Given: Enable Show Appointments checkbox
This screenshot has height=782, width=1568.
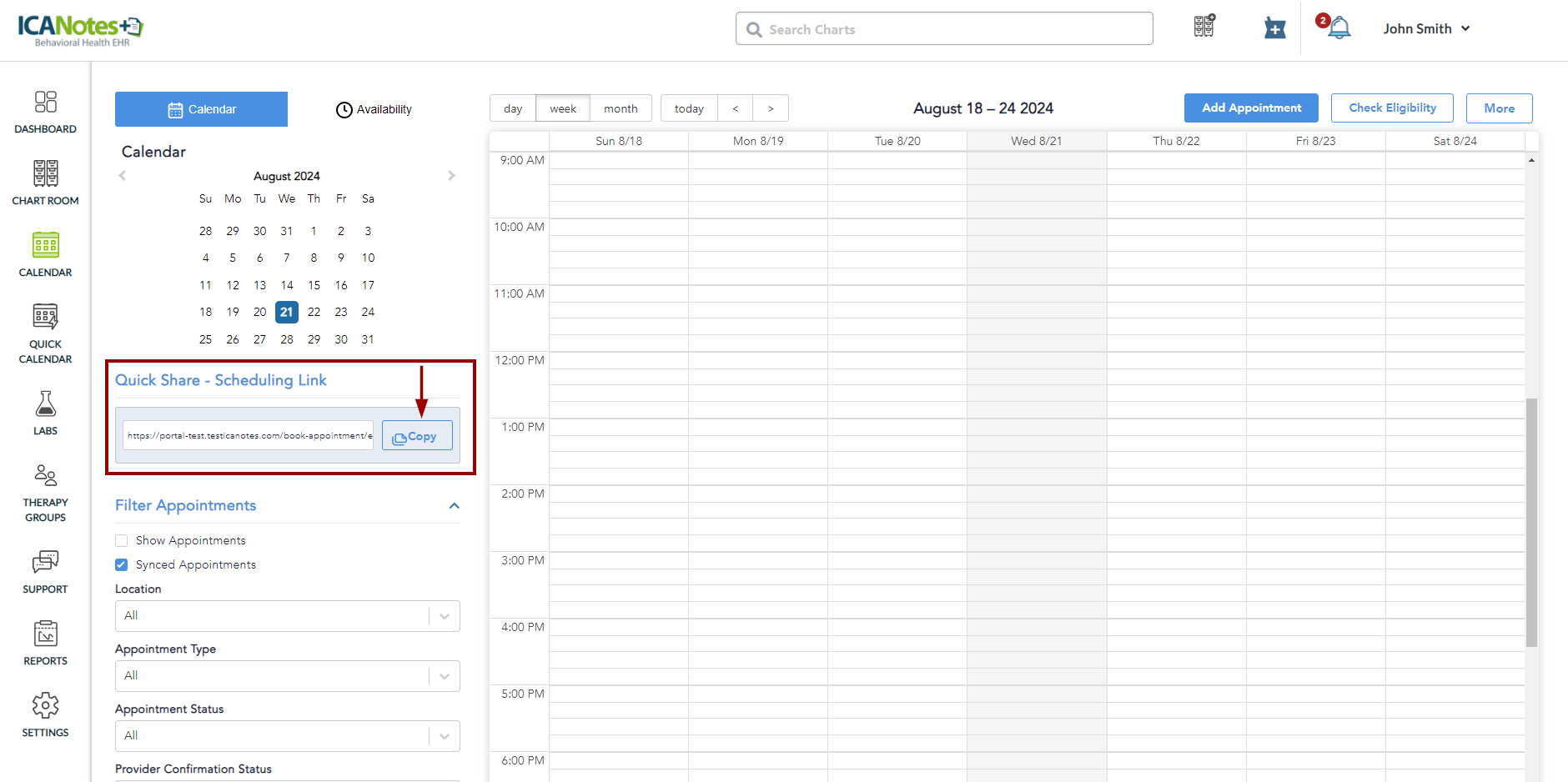Looking at the screenshot, I should (122, 540).
